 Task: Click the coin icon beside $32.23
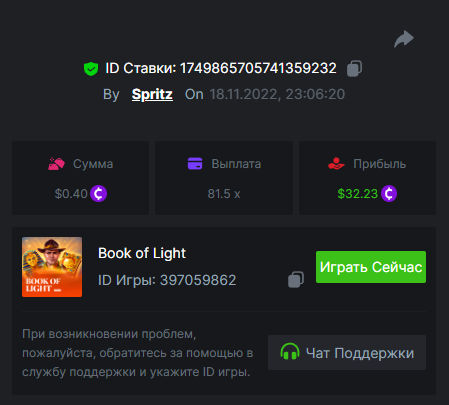[389, 194]
